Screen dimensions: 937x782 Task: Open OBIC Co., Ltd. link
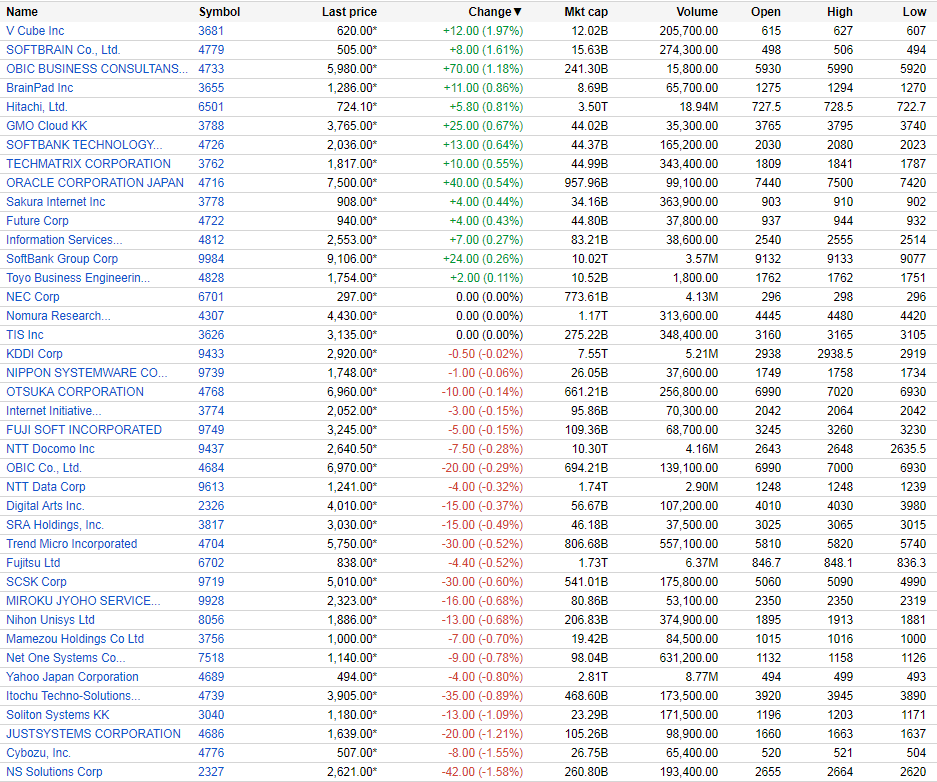pyautogui.click(x=44, y=468)
